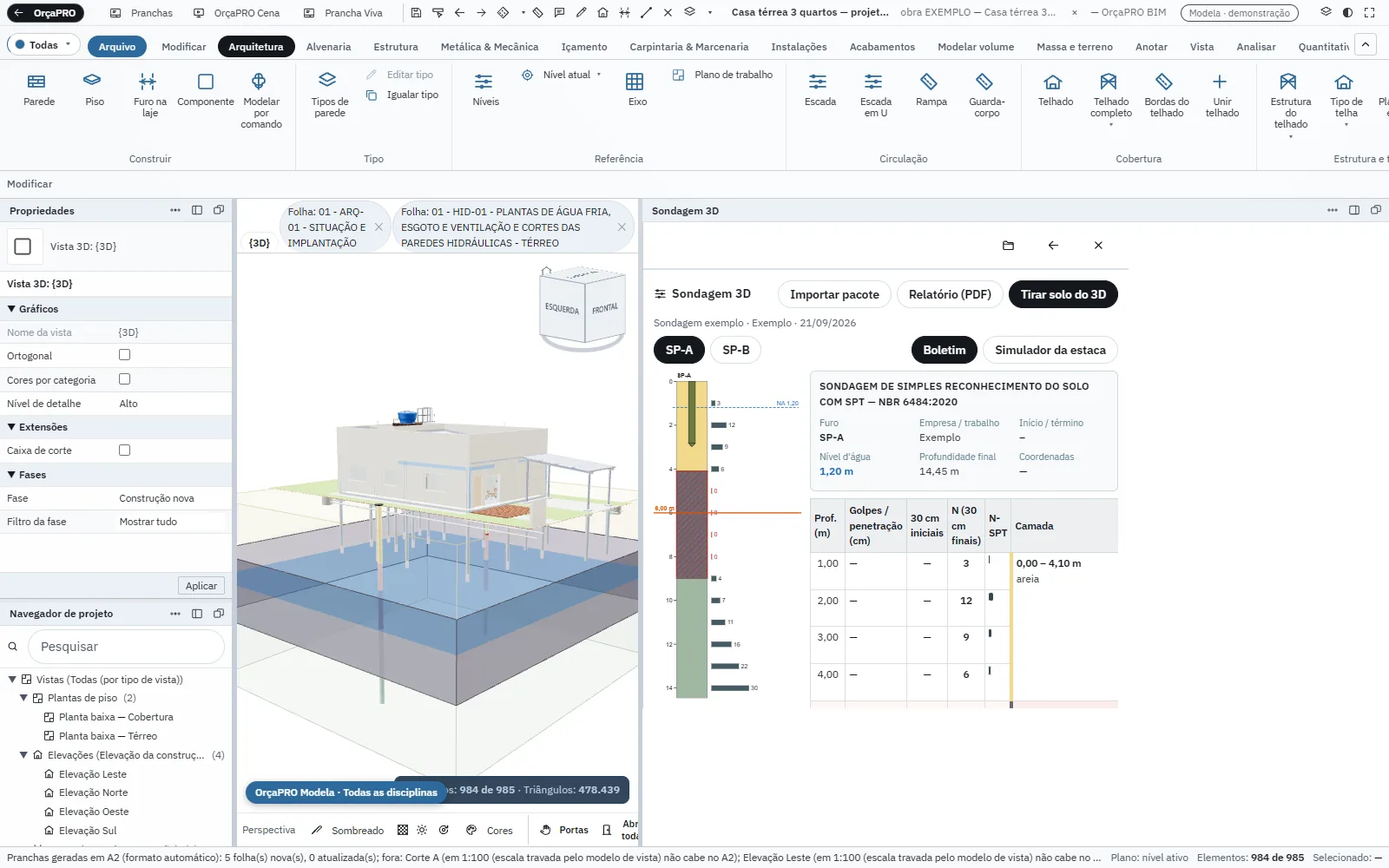Viewport: 1389px width, 868px height.
Task: Select the Eixo grid tool
Action: [636, 90]
